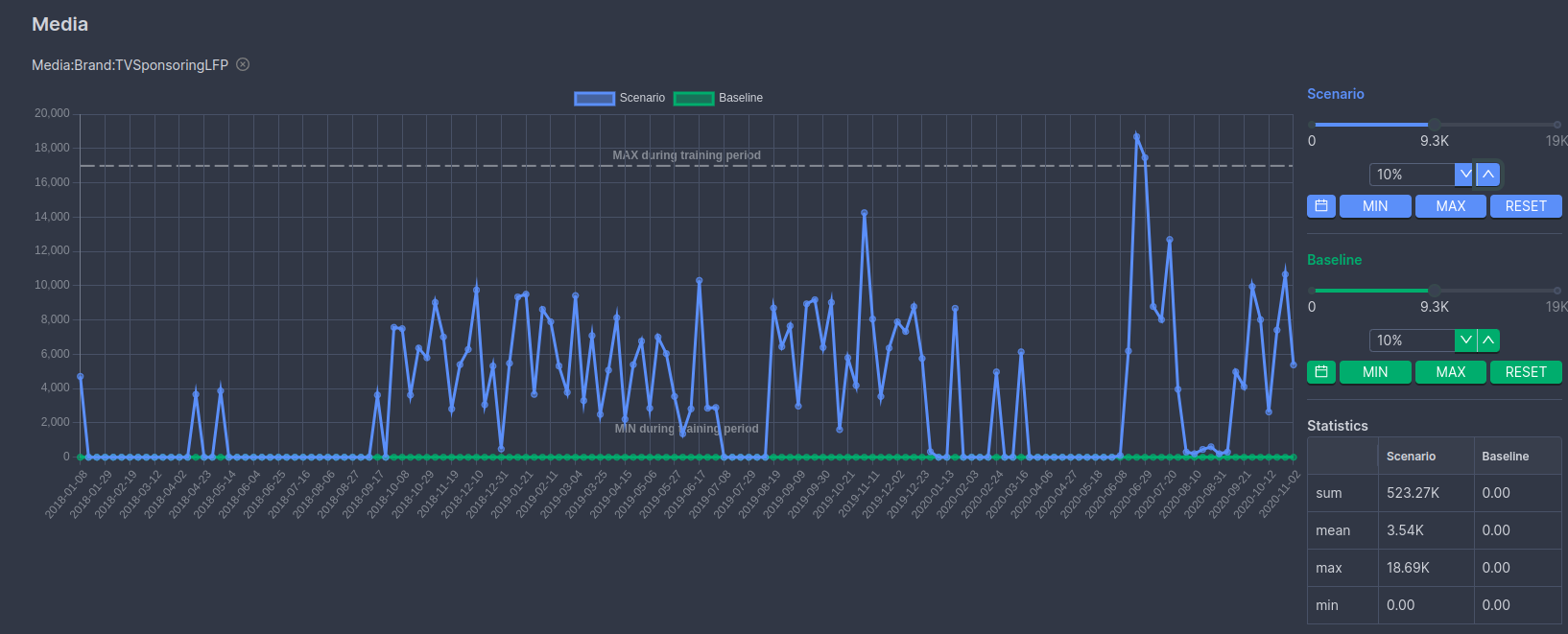
Task: Click the Scenario 10% percentage input field
Action: click(1411, 175)
